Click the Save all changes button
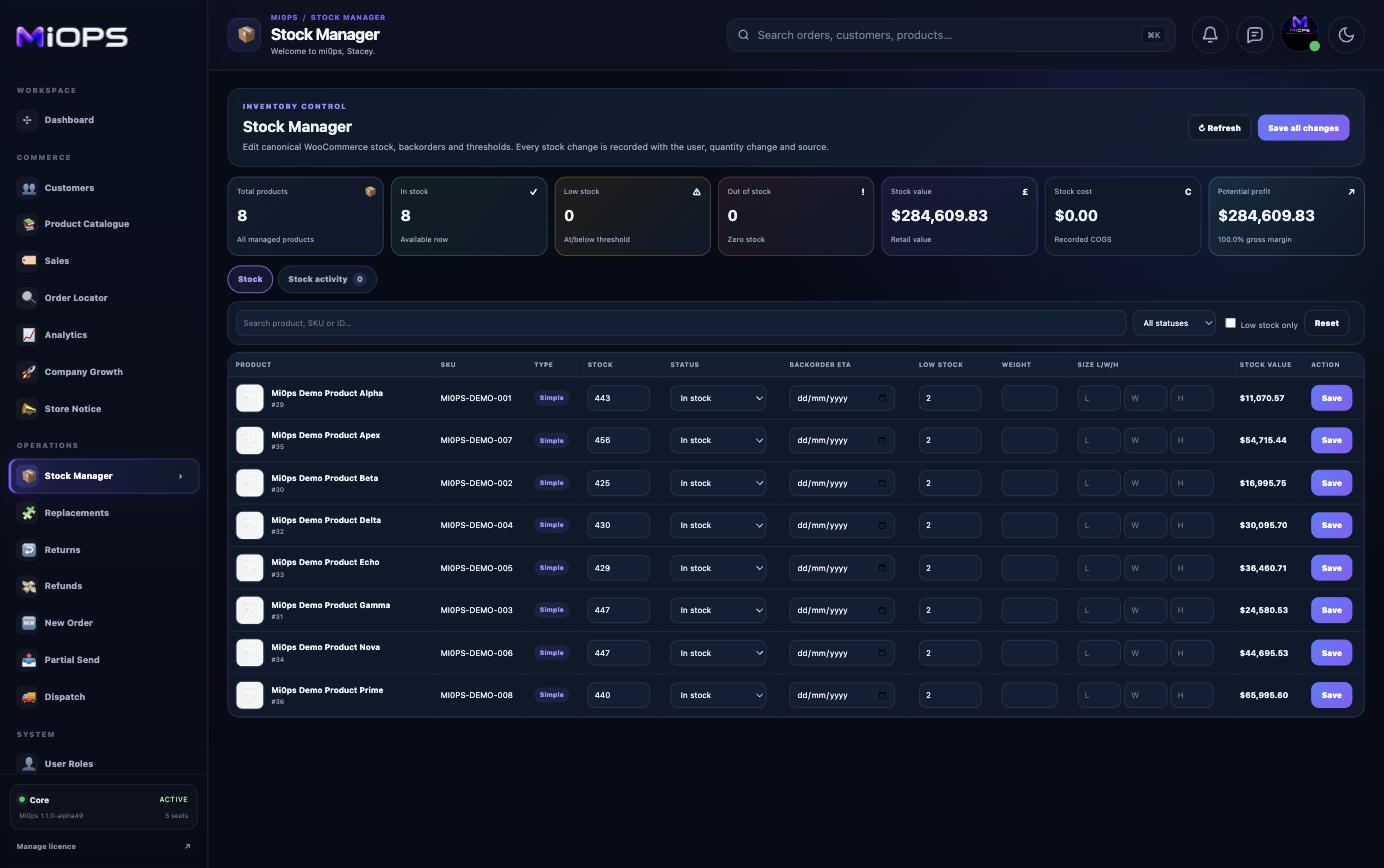Screen dimensions: 1384x868 tap(1303, 128)
